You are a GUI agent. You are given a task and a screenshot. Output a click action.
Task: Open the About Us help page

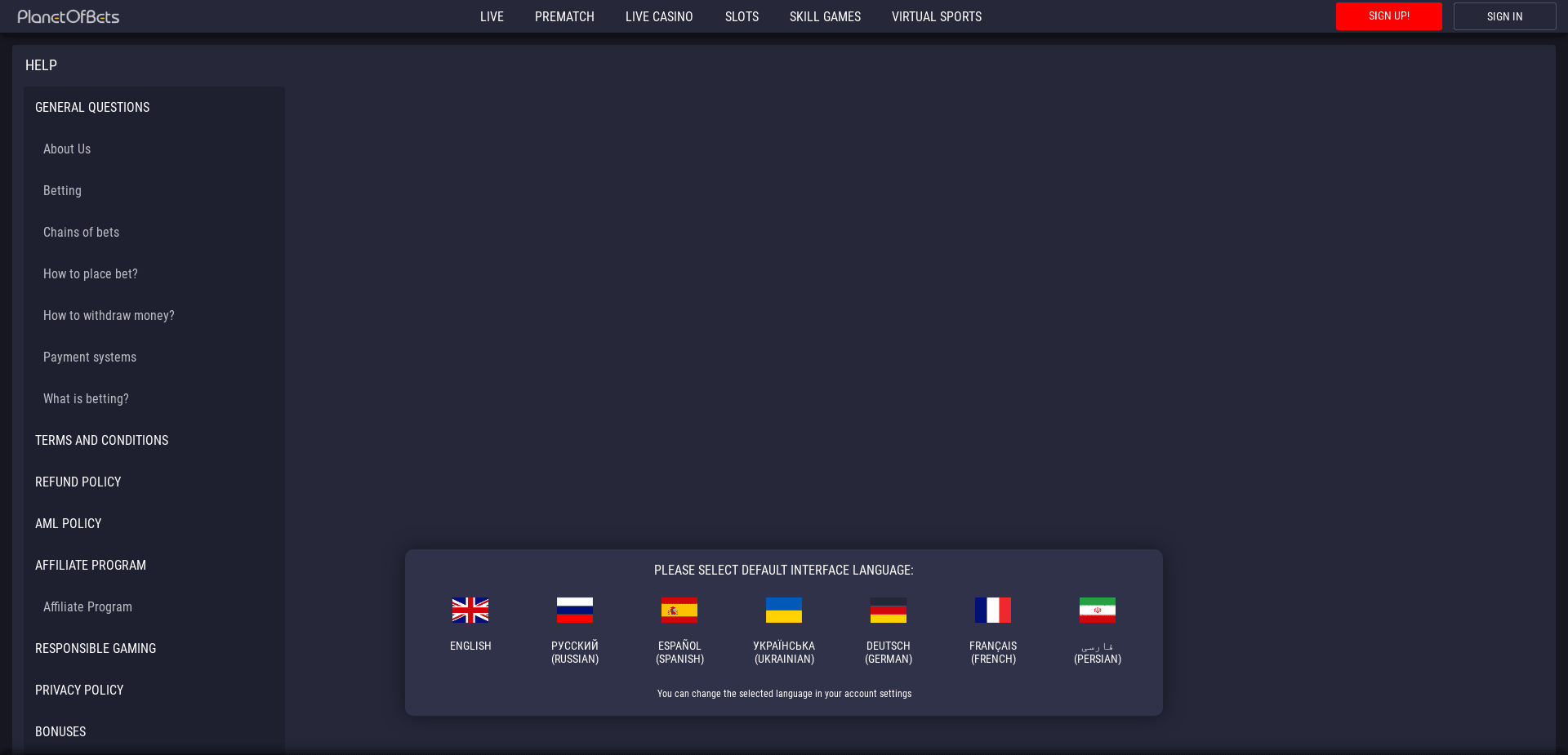pos(66,149)
